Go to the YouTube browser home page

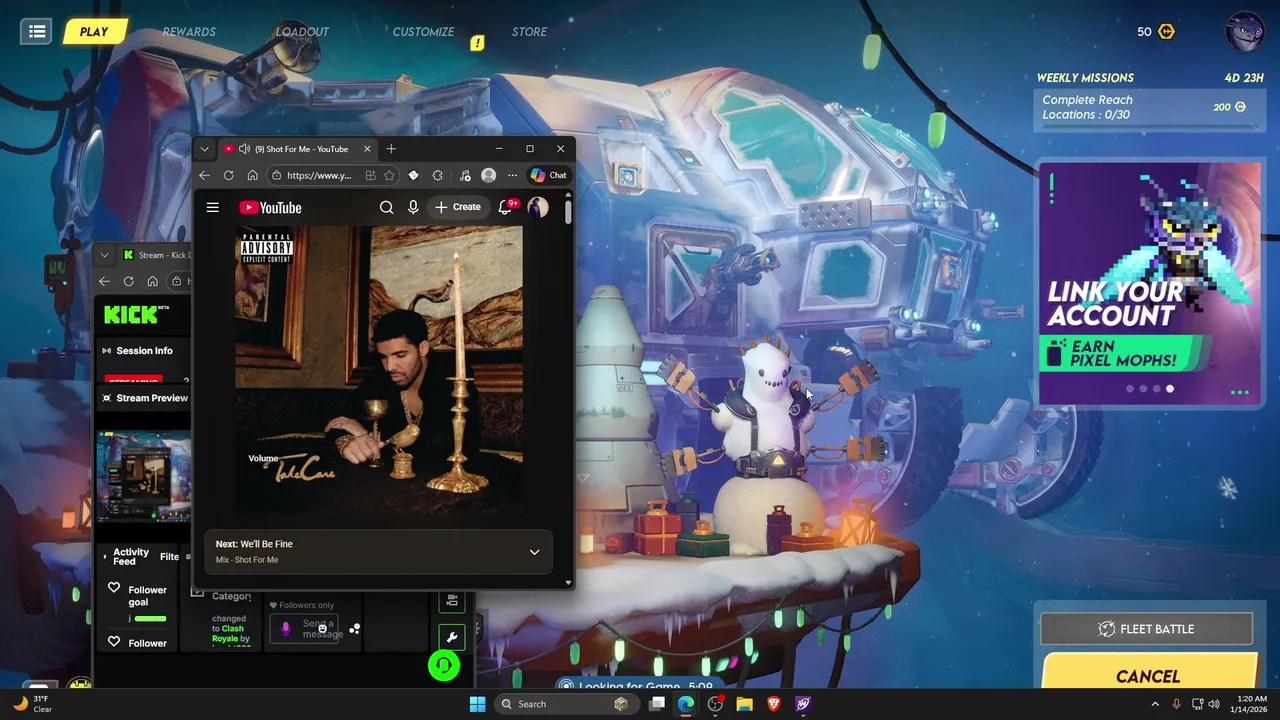point(252,175)
